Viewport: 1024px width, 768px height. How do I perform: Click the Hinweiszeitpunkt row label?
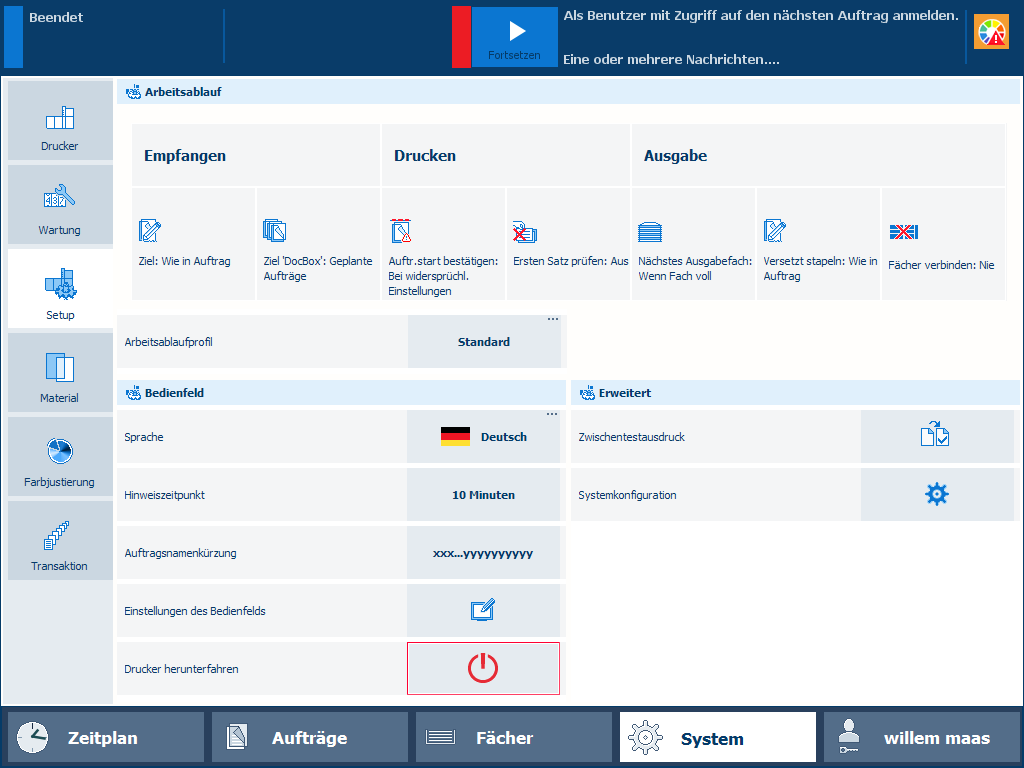(165, 495)
